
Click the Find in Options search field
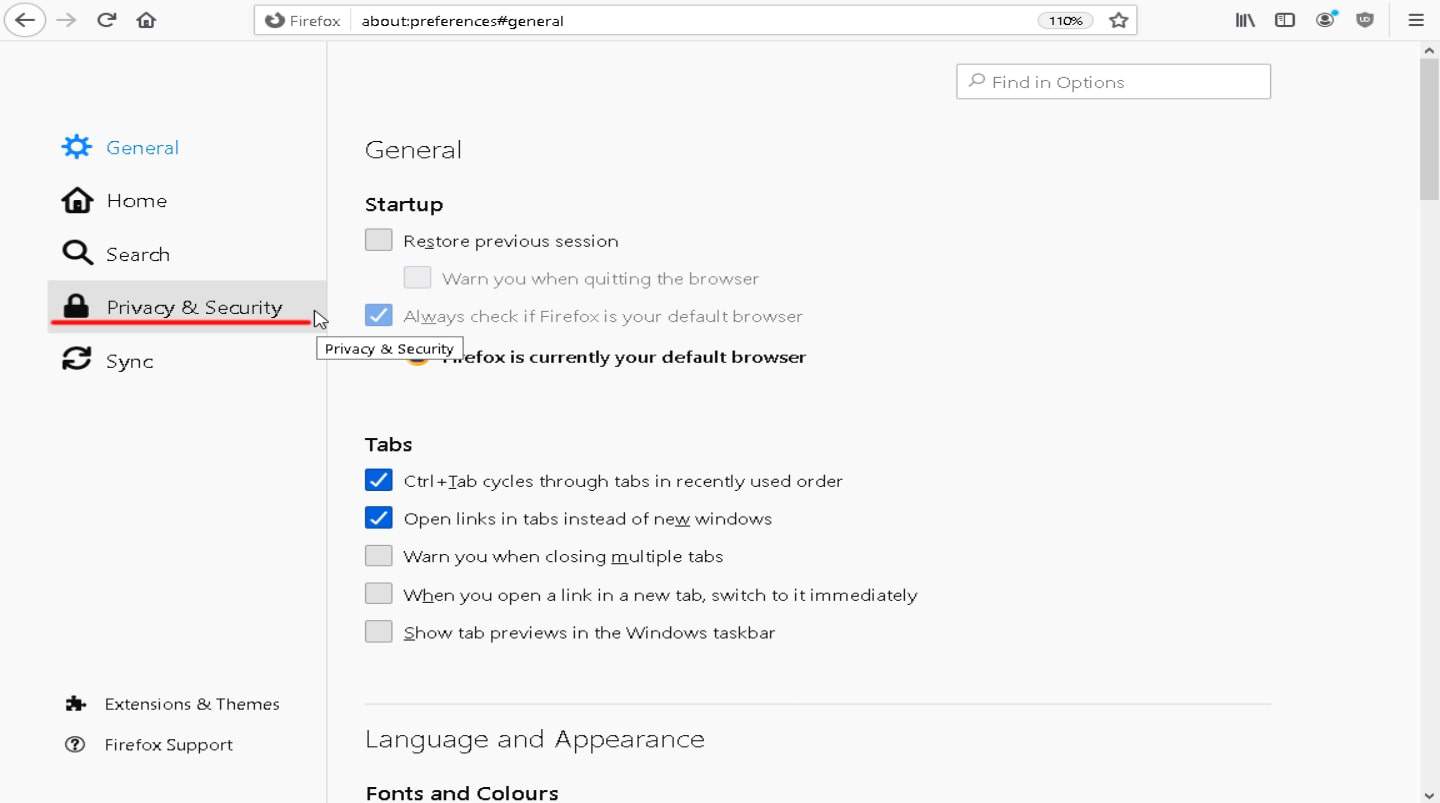point(1113,82)
